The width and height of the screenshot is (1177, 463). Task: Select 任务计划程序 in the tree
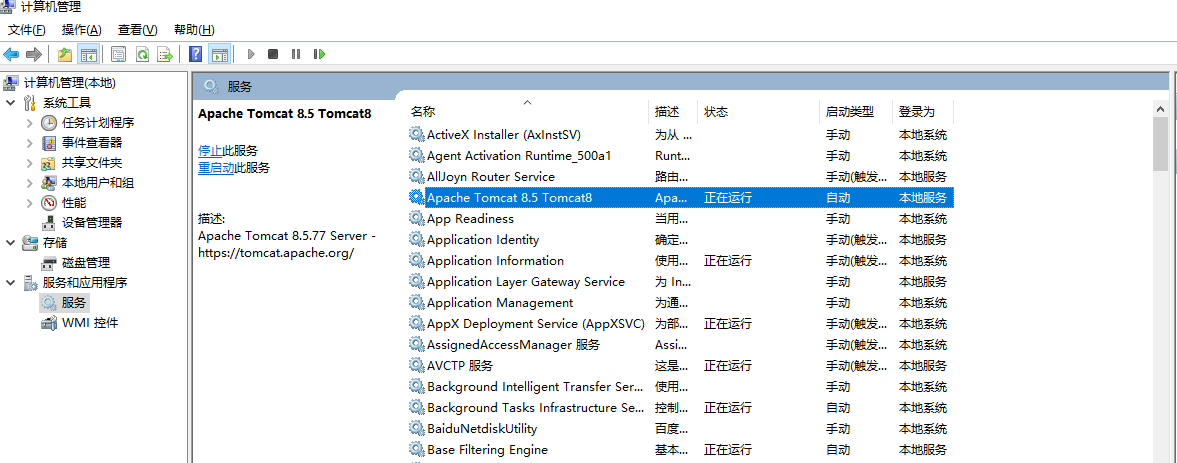(98, 122)
